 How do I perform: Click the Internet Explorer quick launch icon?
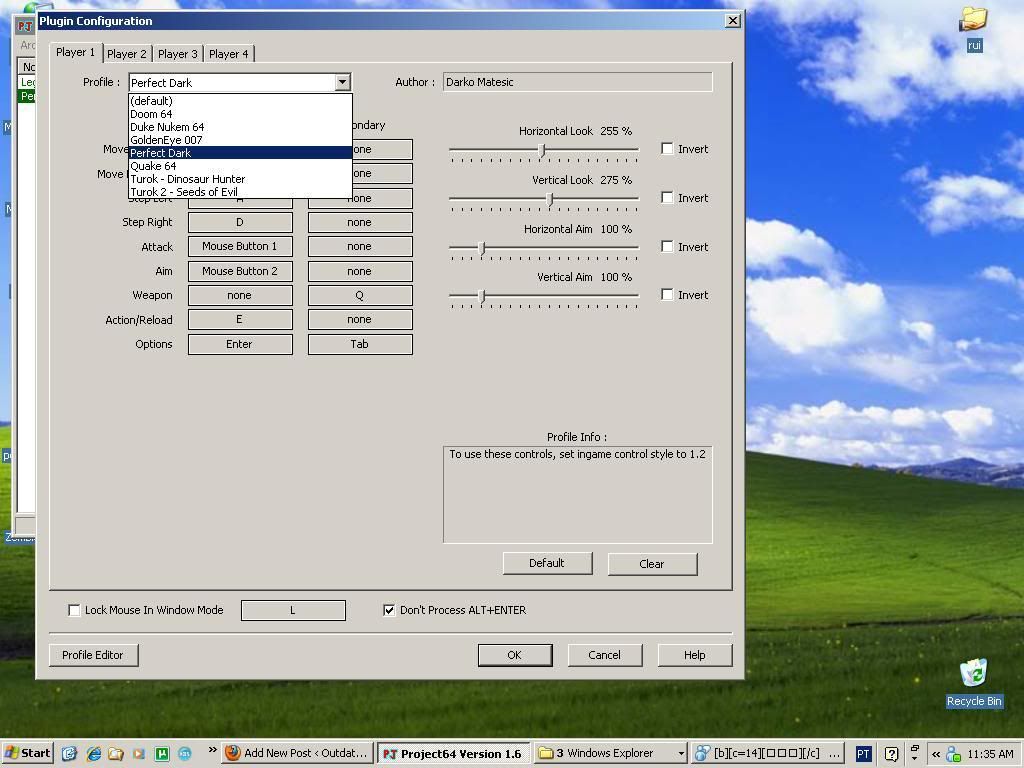93,753
